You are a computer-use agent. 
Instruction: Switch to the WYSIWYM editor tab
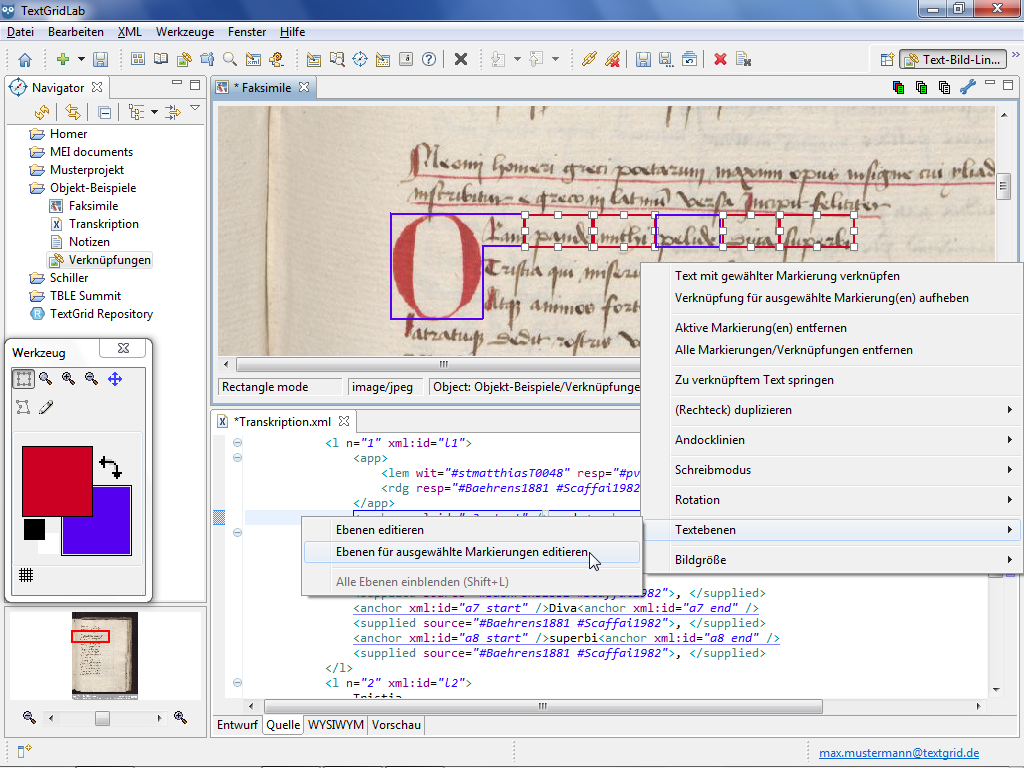point(335,726)
